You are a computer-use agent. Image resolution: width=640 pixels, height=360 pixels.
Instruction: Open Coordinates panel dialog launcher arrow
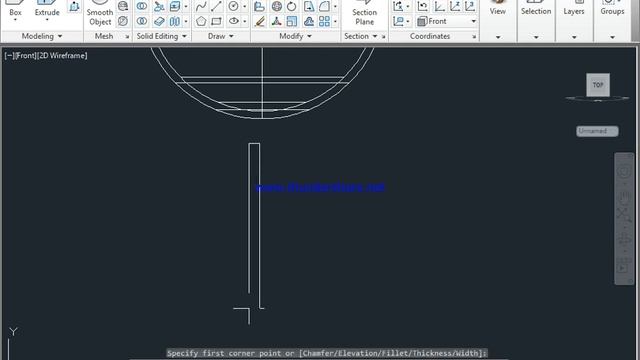474,37
